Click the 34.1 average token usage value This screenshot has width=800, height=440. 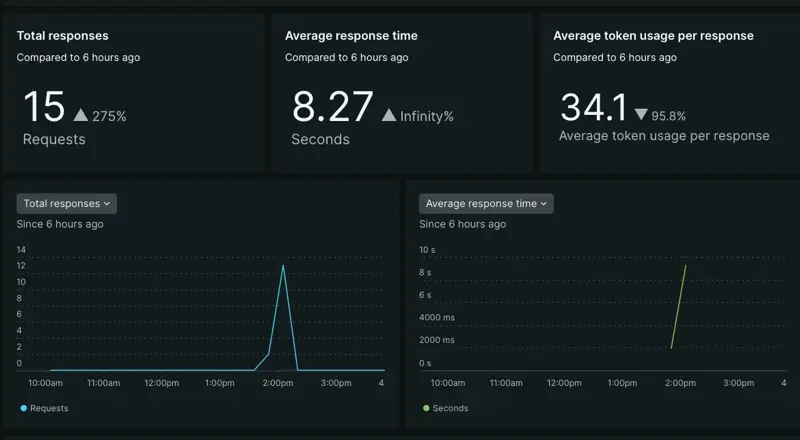593,108
